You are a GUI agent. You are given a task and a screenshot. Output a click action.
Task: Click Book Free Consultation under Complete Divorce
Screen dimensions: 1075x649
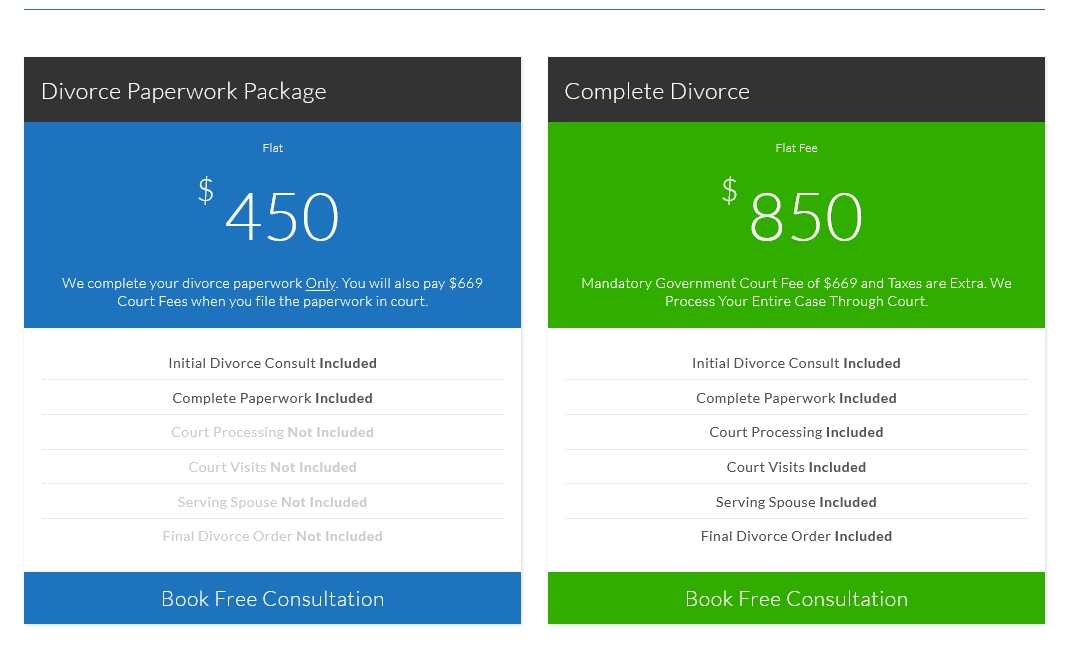coord(796,599)
